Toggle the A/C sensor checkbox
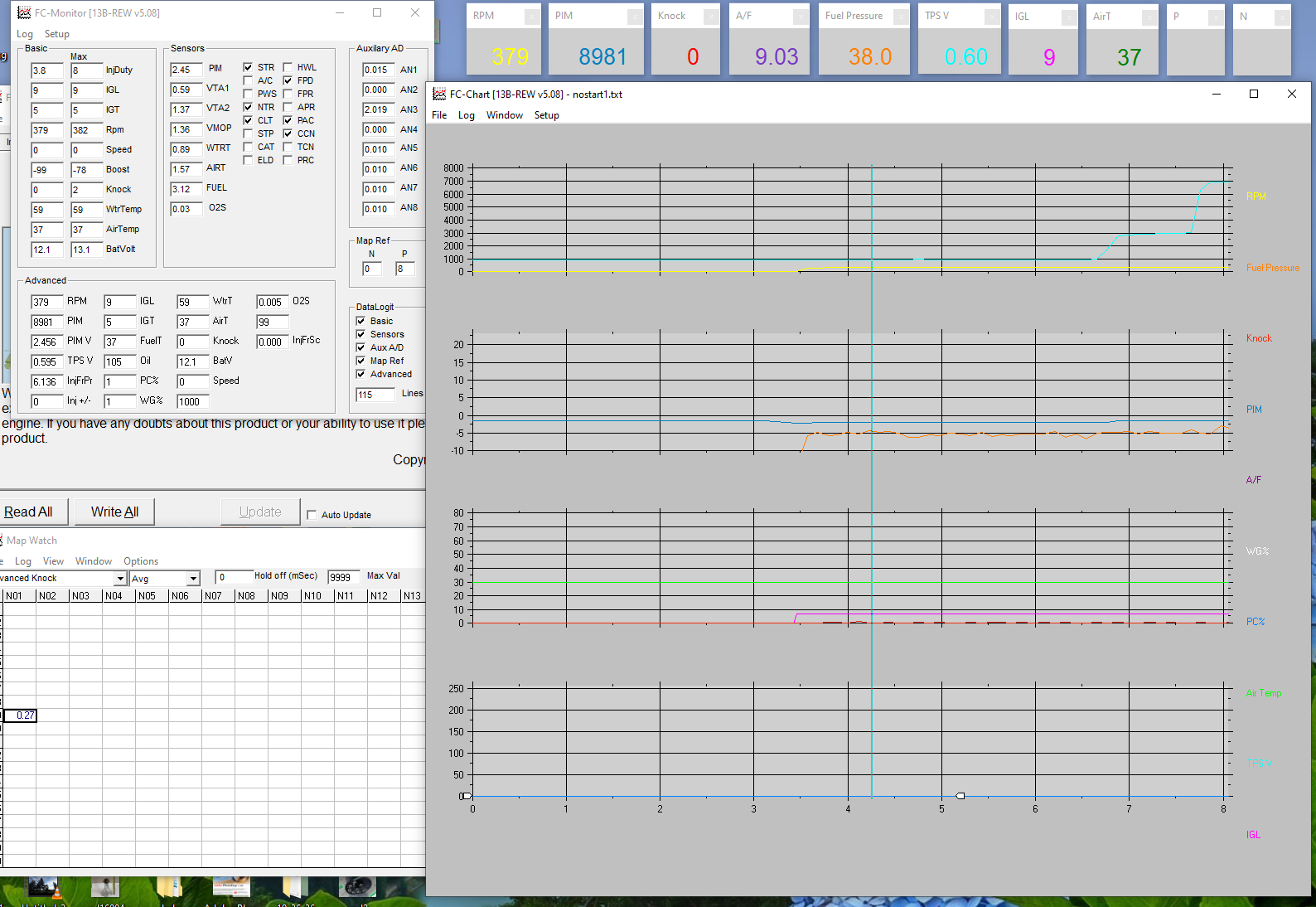Viewport: 1316px width, 907px height. pos(248,80)
